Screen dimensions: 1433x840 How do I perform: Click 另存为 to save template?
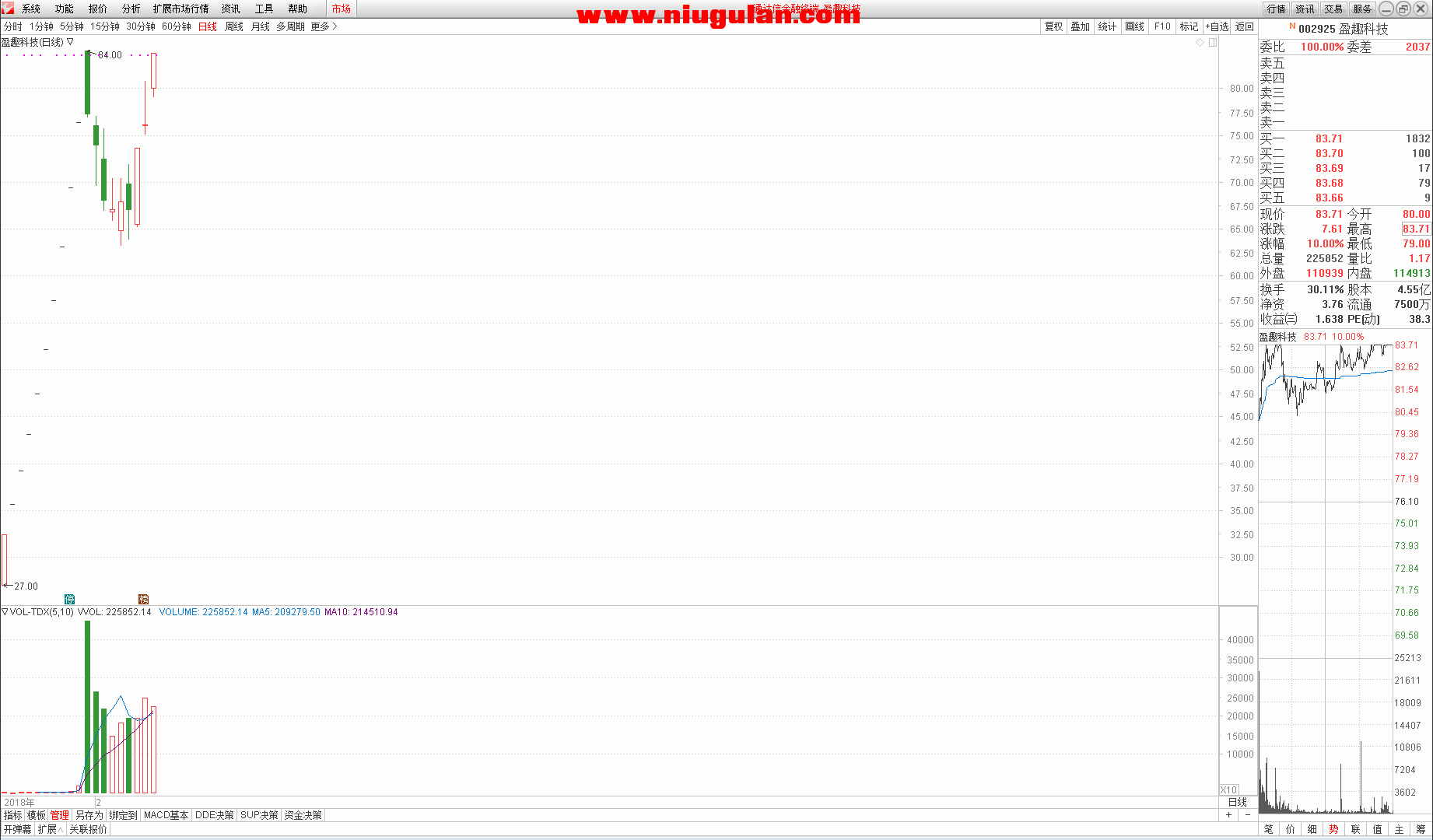89,815
